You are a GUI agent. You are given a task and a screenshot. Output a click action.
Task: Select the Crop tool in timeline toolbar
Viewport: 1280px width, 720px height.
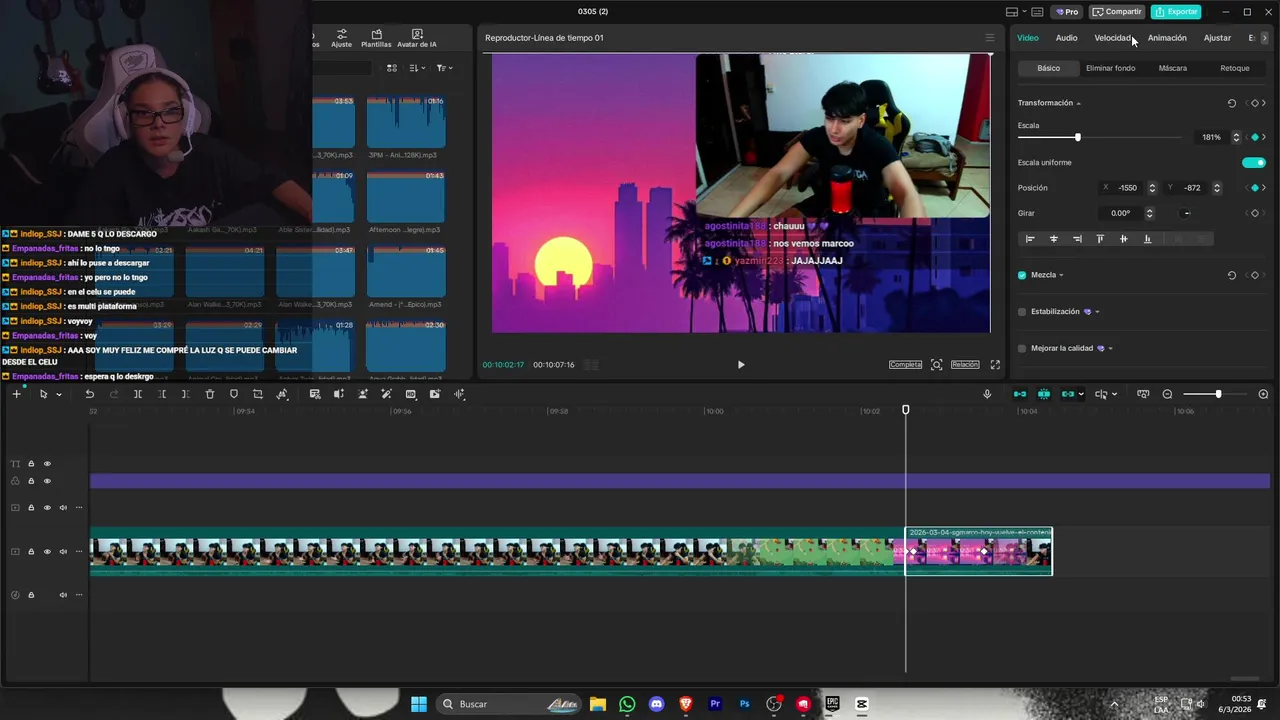tap(258, 394)
